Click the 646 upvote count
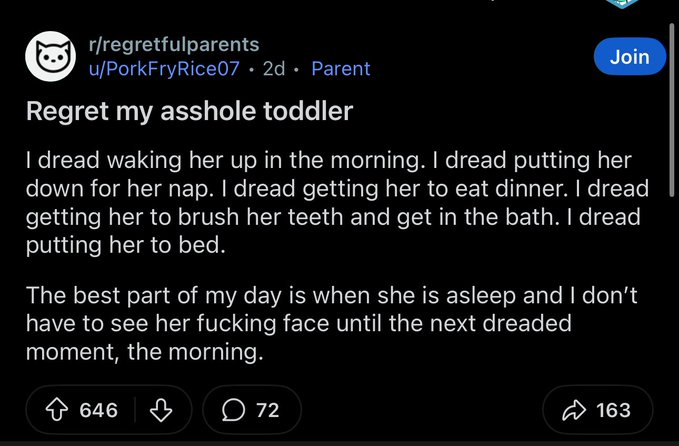 tap(98, 410)
